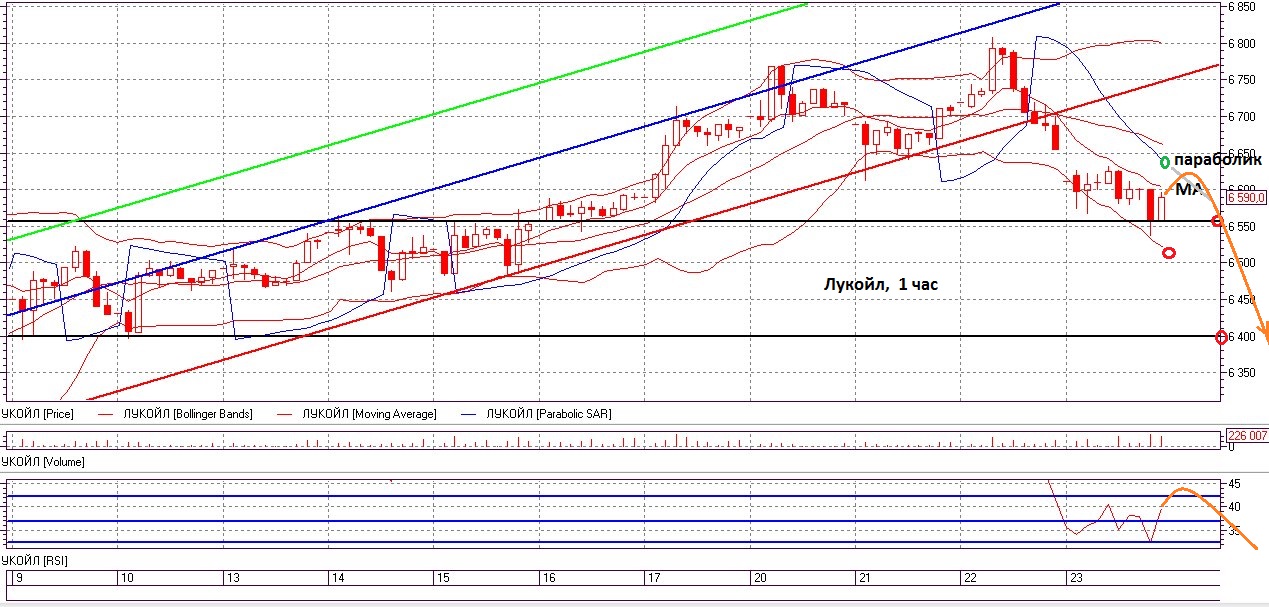Click the 6 750 price axis label
Screen dimensions: 1269x607
[1241, 80]
